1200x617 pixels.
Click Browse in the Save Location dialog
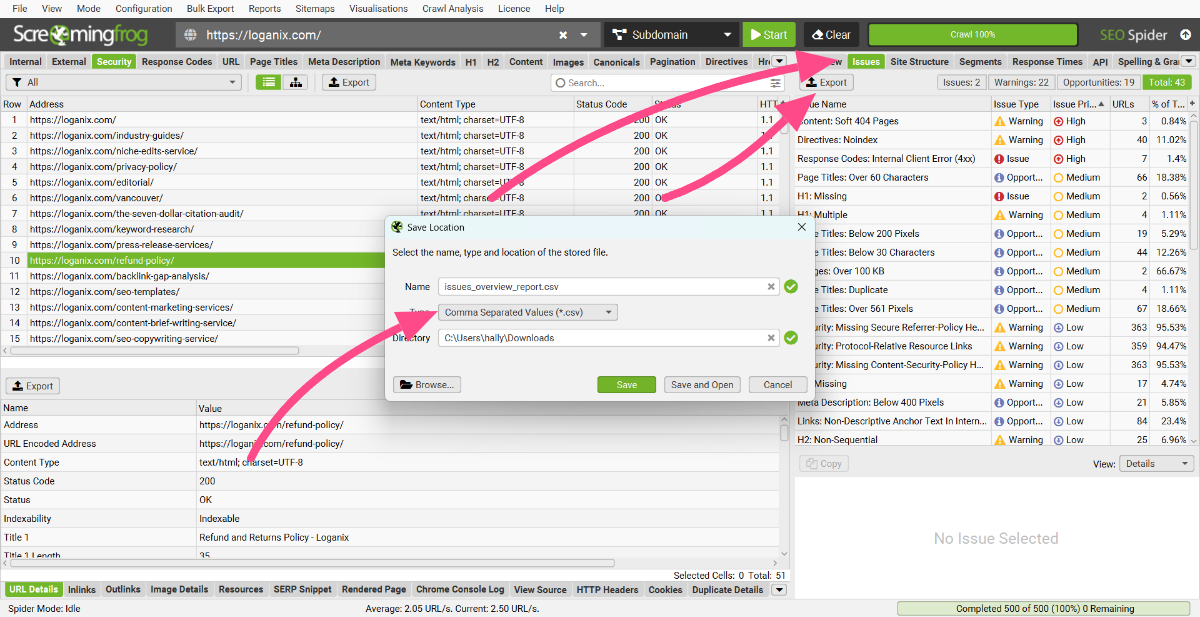coord(427,385)
